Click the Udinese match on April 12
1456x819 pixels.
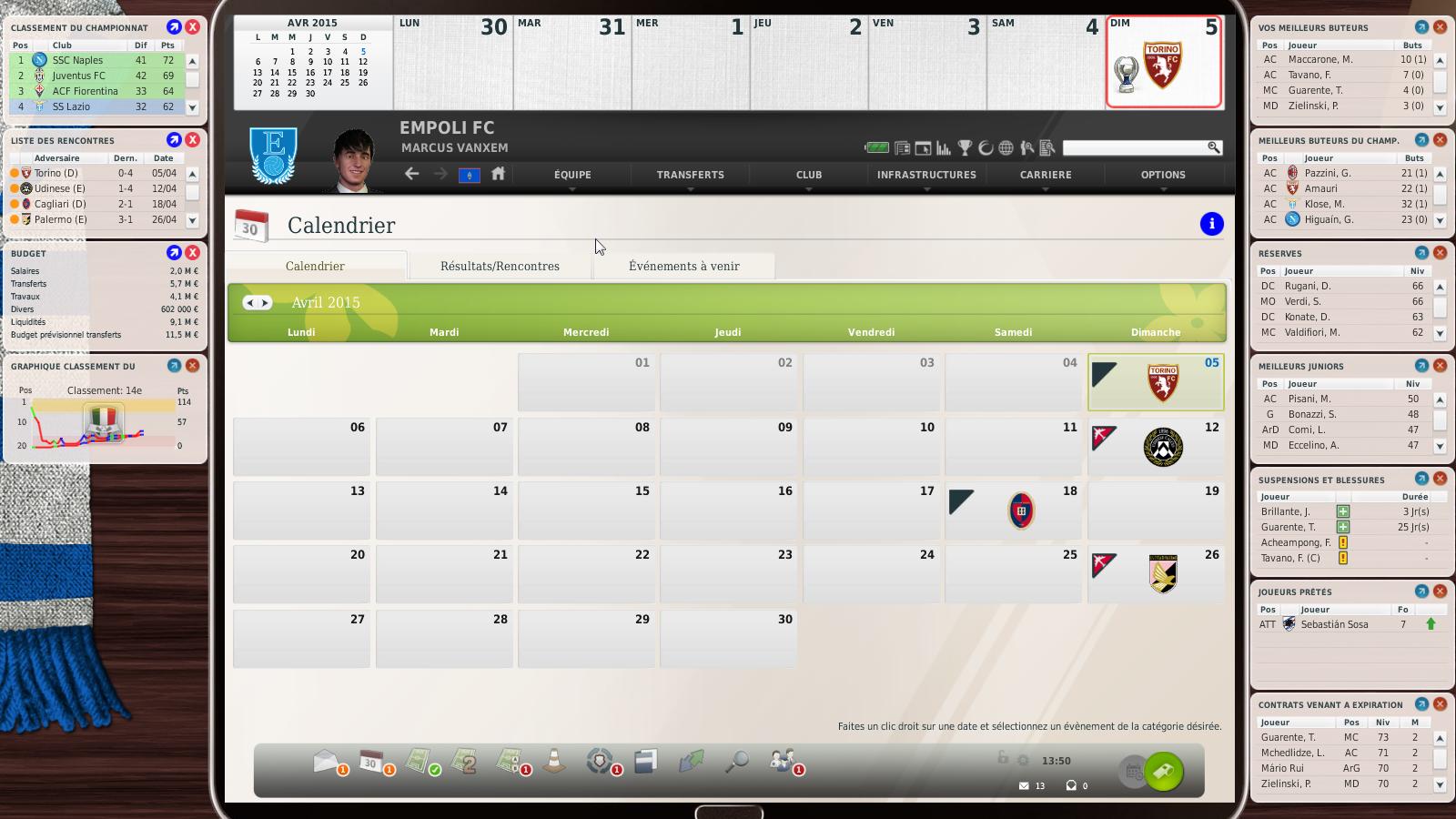coord(1156,447)
